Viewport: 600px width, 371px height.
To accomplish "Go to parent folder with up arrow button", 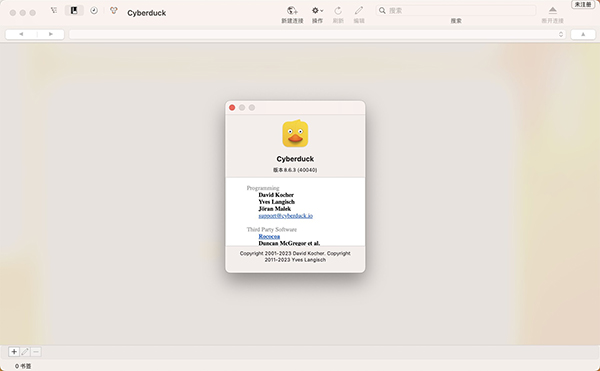I will [x=583, y=34].
